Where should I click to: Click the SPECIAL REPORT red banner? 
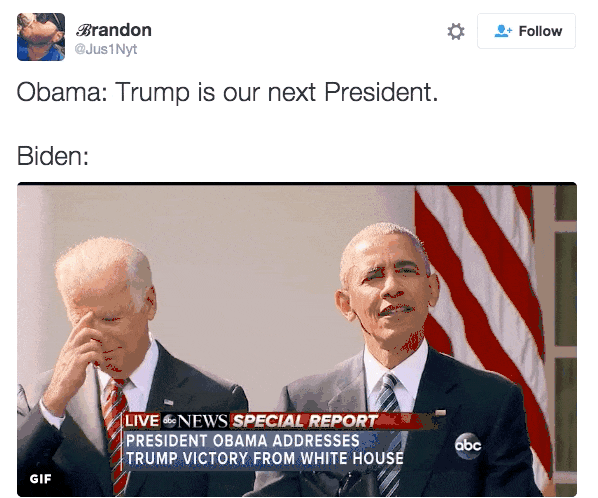[x=305, y=421]
